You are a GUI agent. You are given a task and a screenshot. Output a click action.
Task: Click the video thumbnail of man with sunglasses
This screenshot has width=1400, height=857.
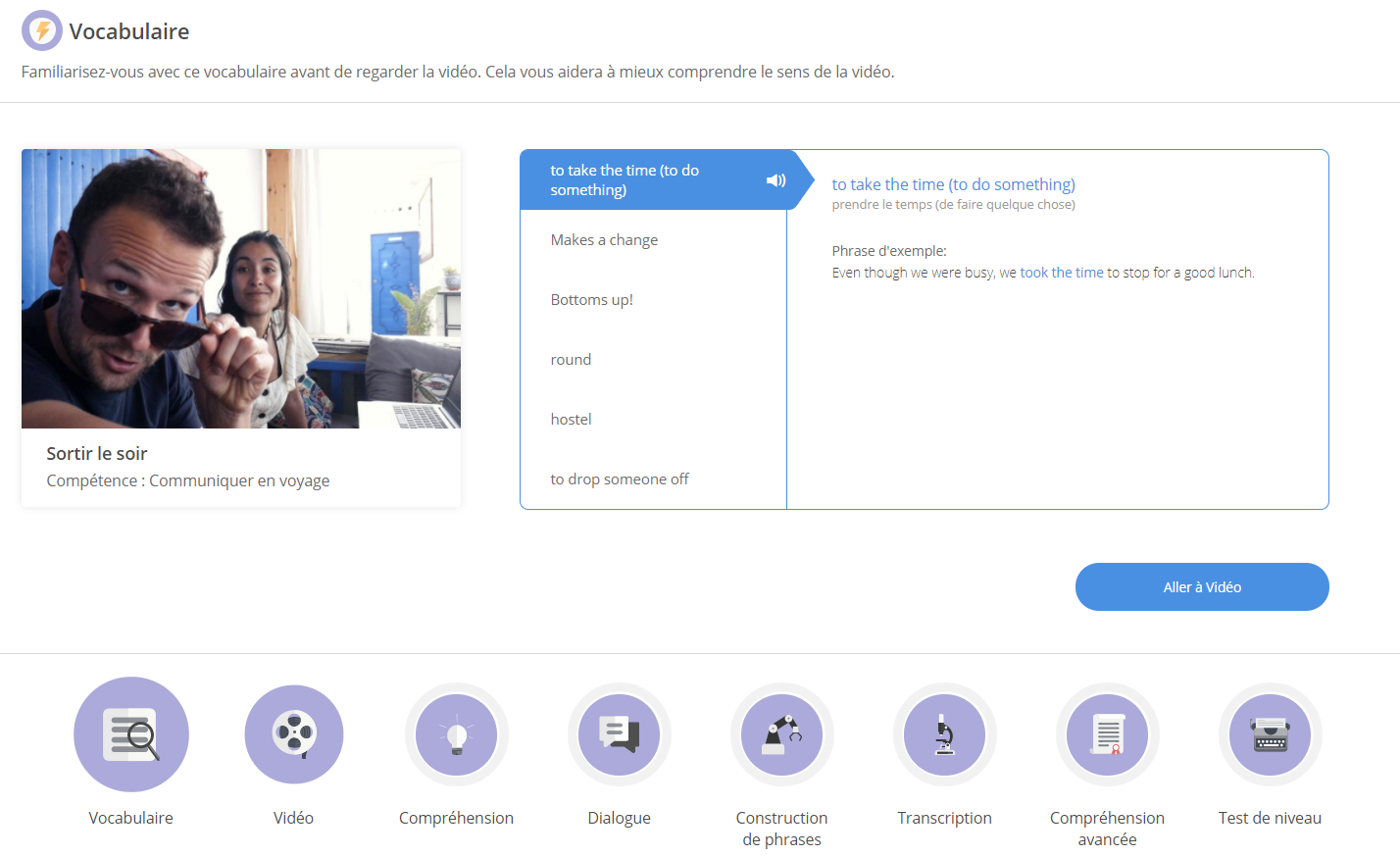coord(241,288)
